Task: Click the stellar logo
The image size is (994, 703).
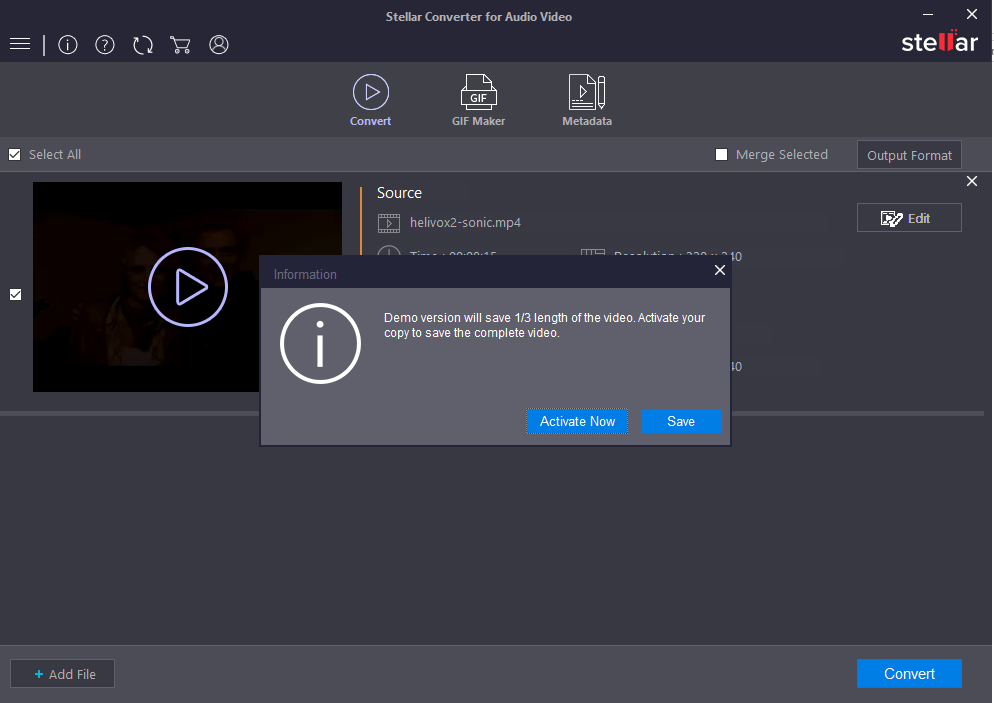Action: 939,42
